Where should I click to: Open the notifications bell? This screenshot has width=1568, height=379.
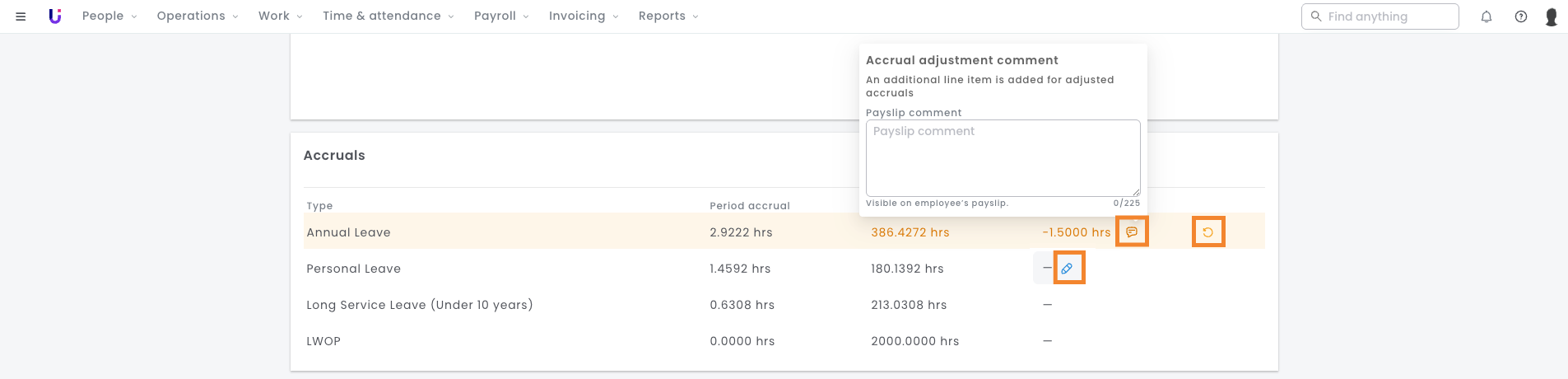coord(1487,16)
